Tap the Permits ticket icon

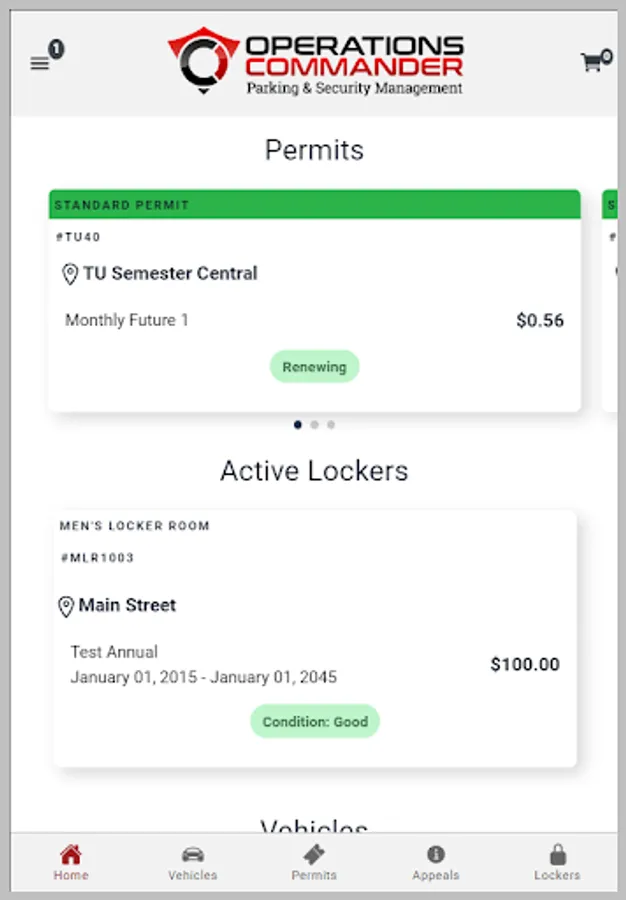(x=314, y=855)
